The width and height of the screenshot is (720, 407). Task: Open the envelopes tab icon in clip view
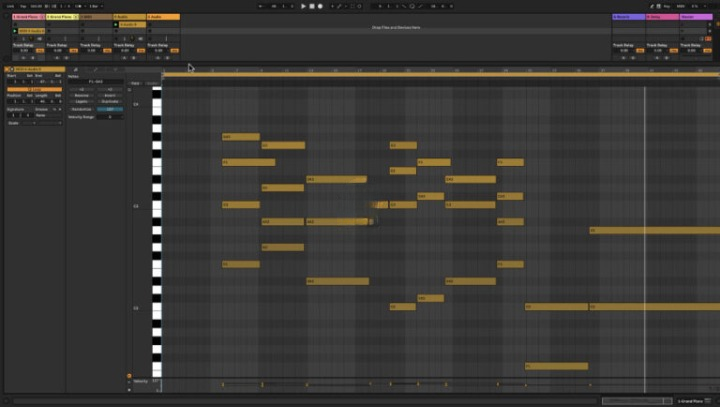click(96, 70)
